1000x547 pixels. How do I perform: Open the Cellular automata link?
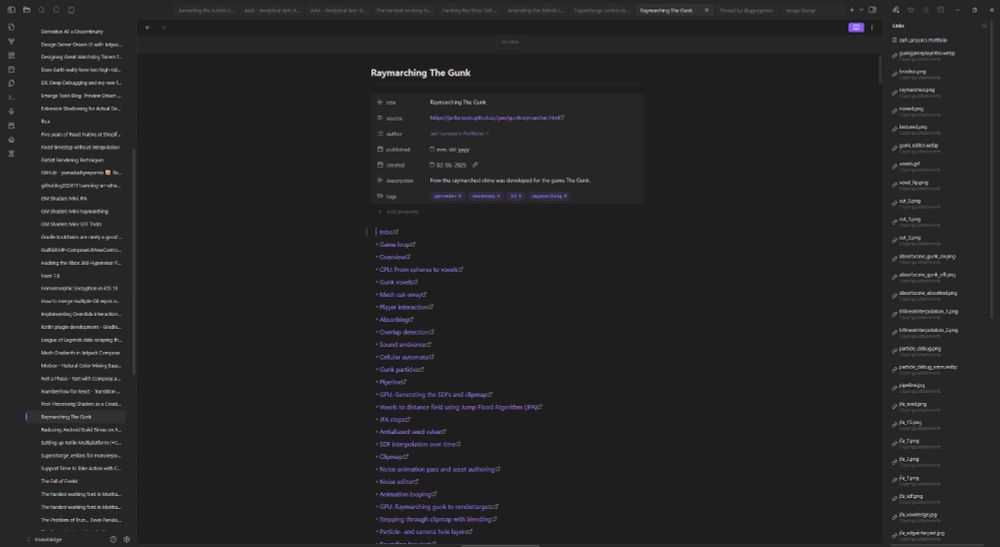[406, 357]
